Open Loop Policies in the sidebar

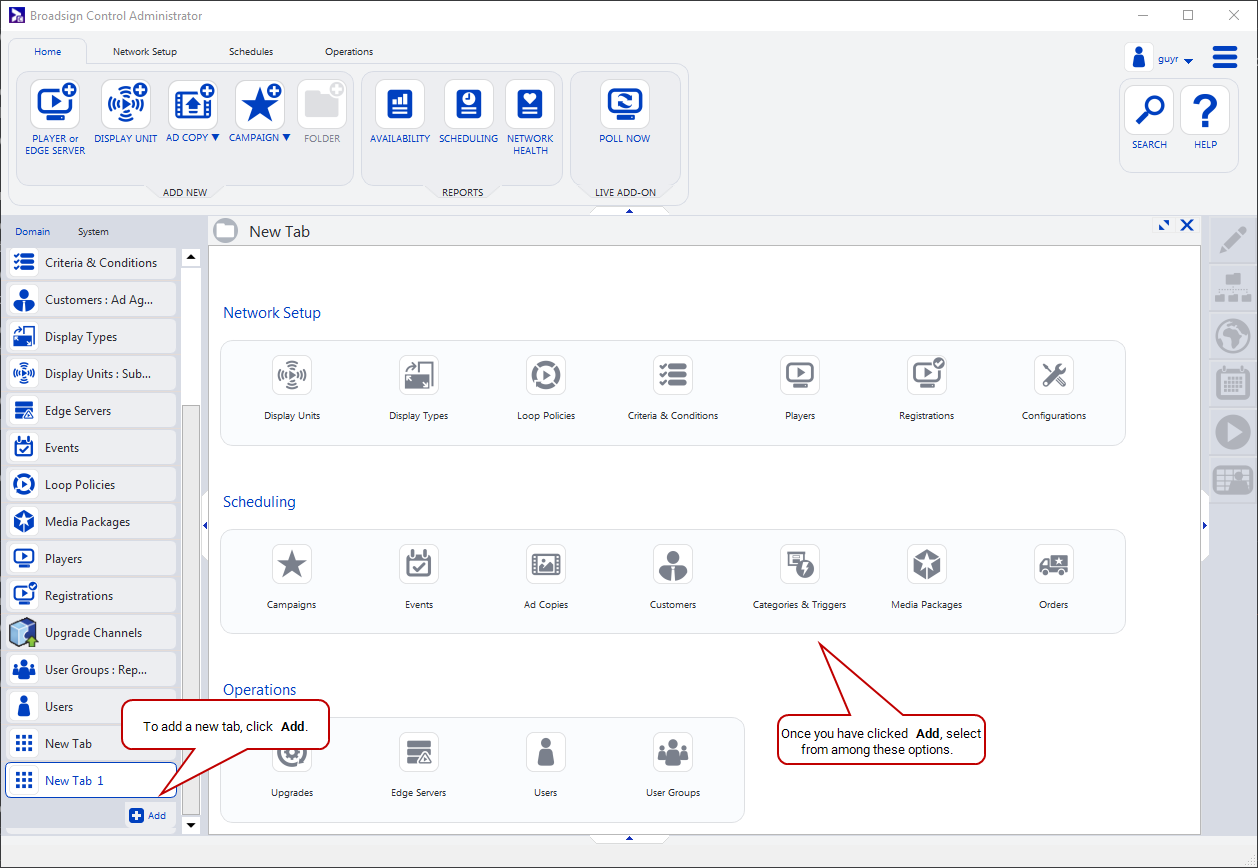(91, 485)
